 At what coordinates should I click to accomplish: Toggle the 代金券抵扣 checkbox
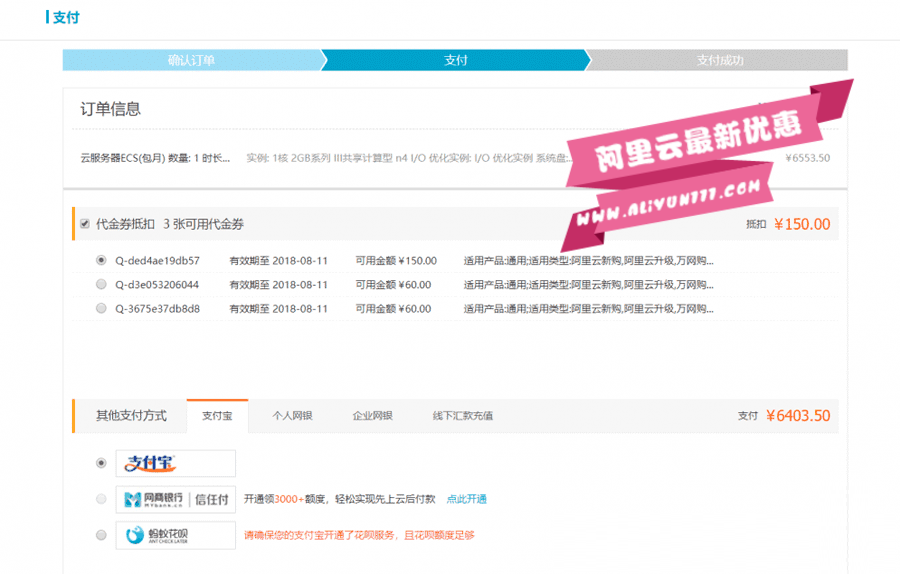[x=85, y=224]
